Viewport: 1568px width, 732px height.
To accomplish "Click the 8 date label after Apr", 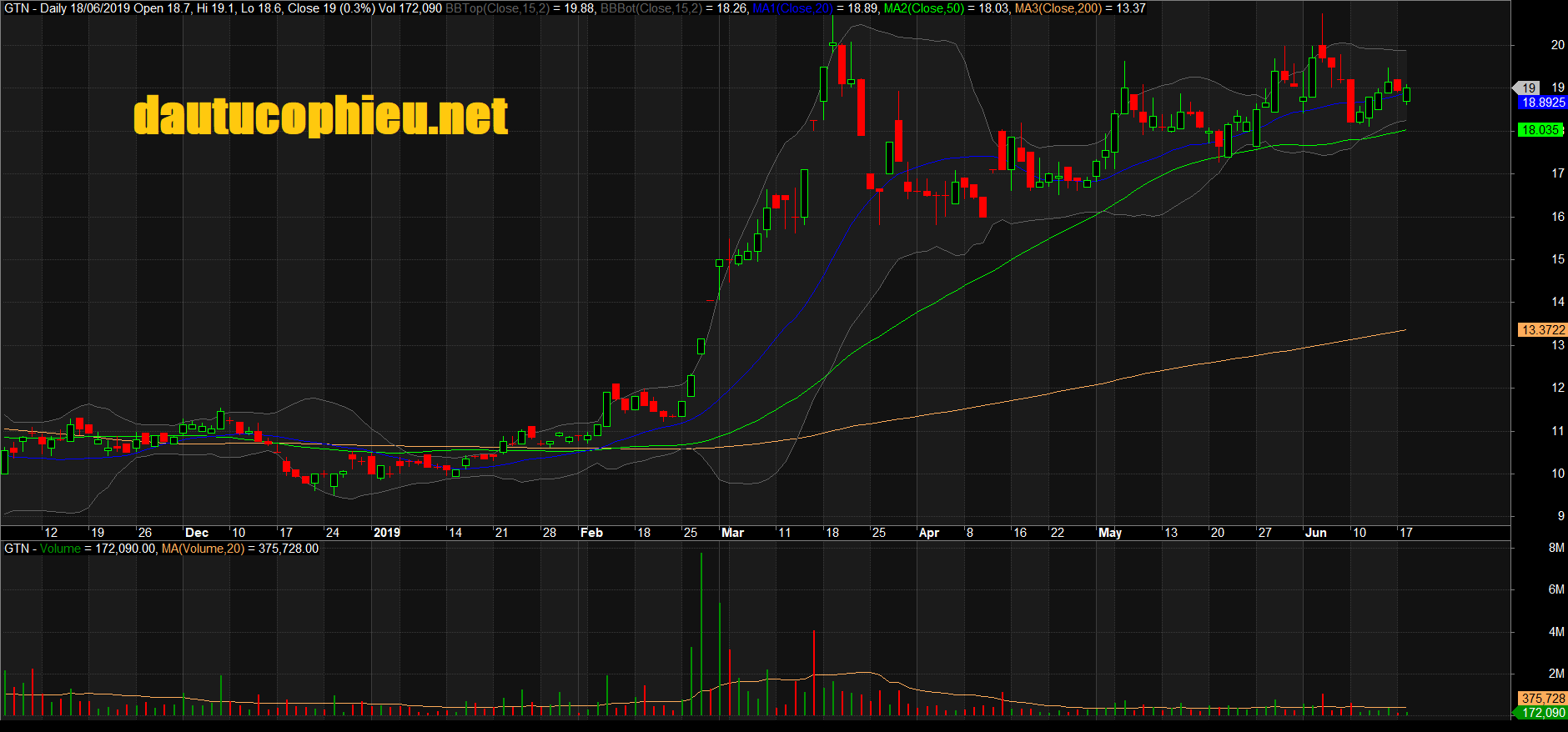I will [x=970, y=533].
